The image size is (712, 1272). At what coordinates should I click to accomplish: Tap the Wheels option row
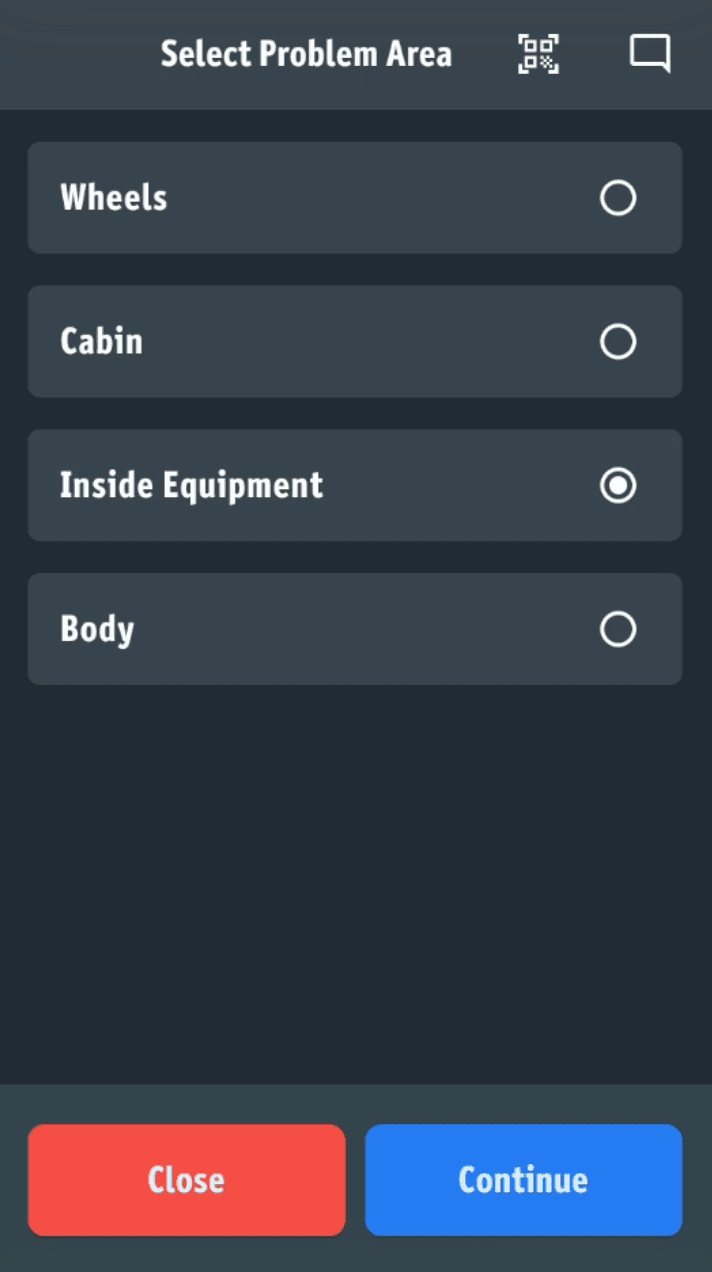coord(355,198)
